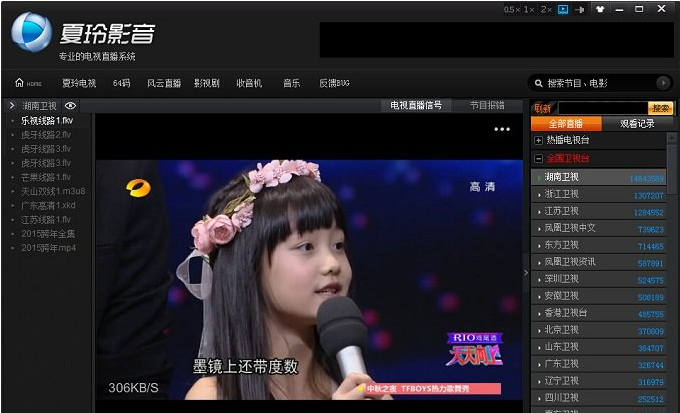Set window size to 1x

click(x=529, y=9)
